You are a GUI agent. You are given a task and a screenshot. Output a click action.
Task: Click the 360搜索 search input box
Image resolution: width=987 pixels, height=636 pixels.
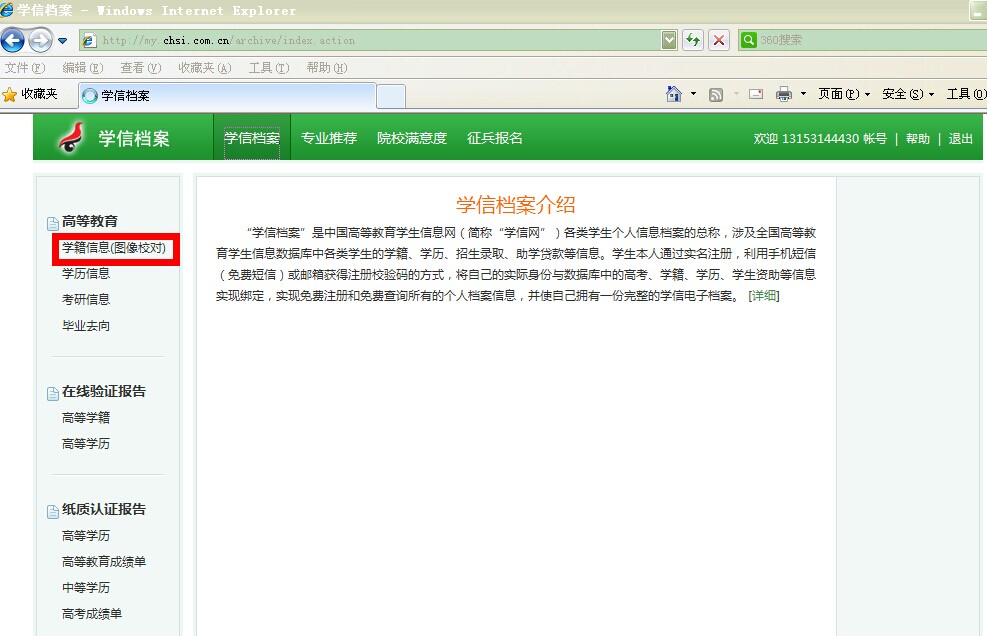pos(872,40)
